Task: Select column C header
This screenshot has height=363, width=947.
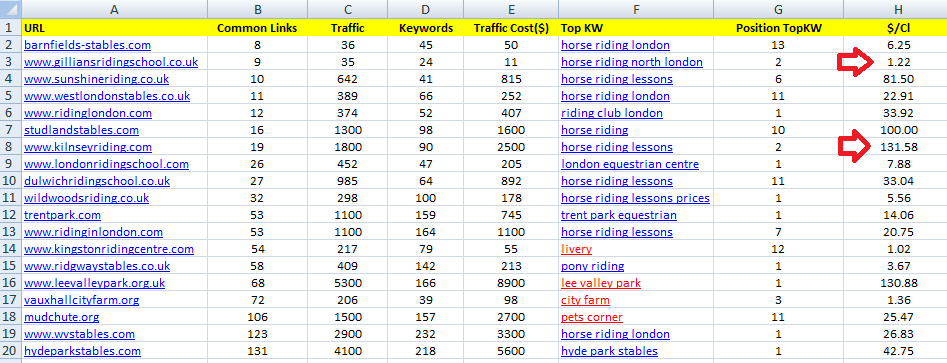Action: point(347,9)
